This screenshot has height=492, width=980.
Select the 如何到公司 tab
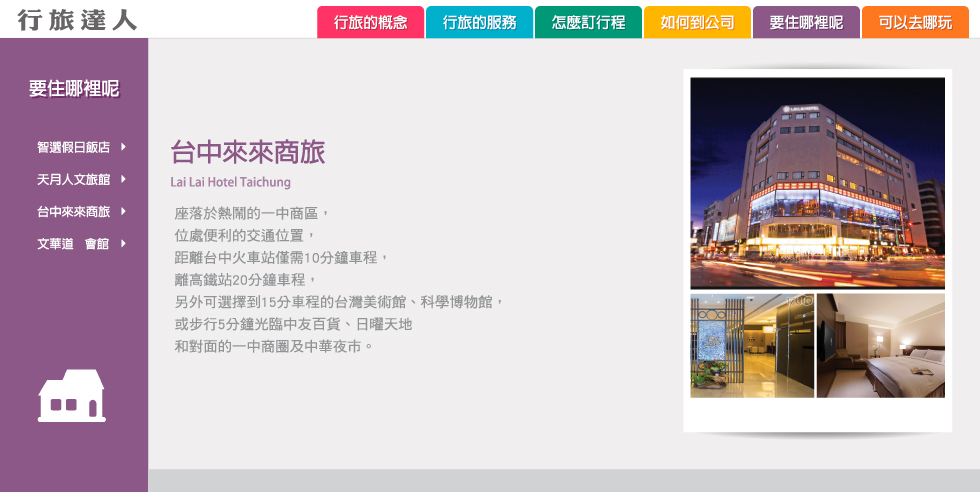[x=698, y=23]
